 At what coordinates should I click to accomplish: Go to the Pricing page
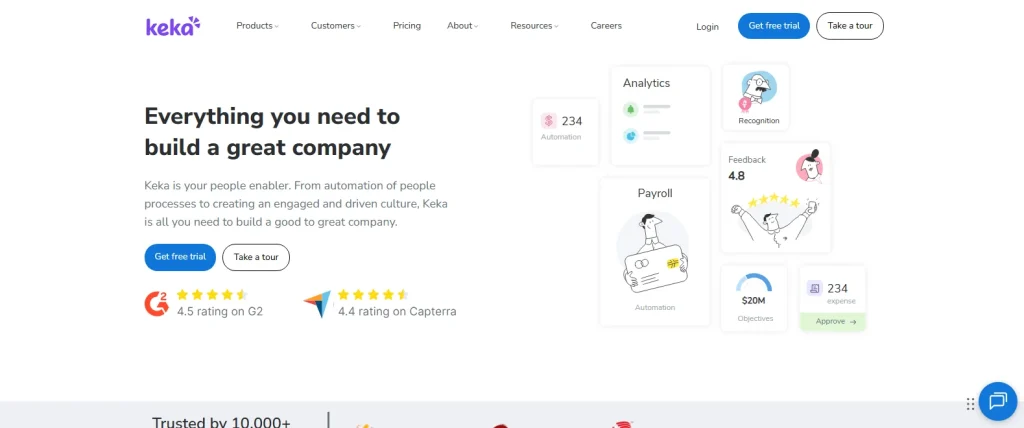(407, 26)
